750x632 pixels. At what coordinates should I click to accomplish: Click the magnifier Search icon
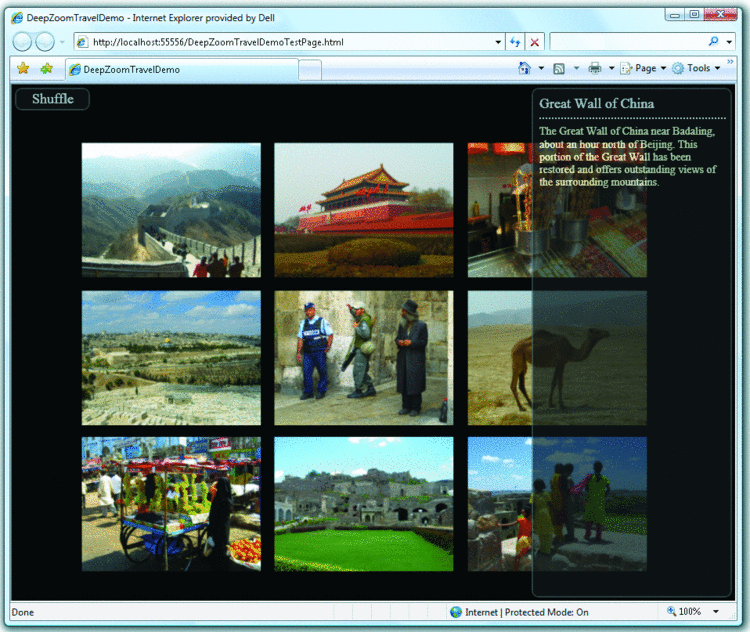713,42
